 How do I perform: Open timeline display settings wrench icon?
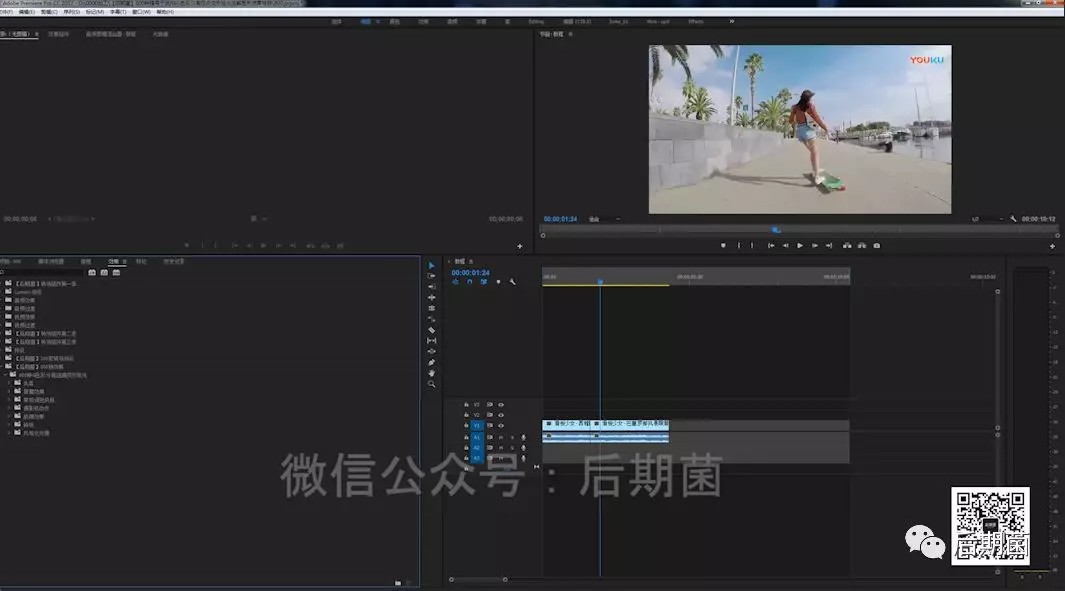pyautogui.click(x=513, y=282)
